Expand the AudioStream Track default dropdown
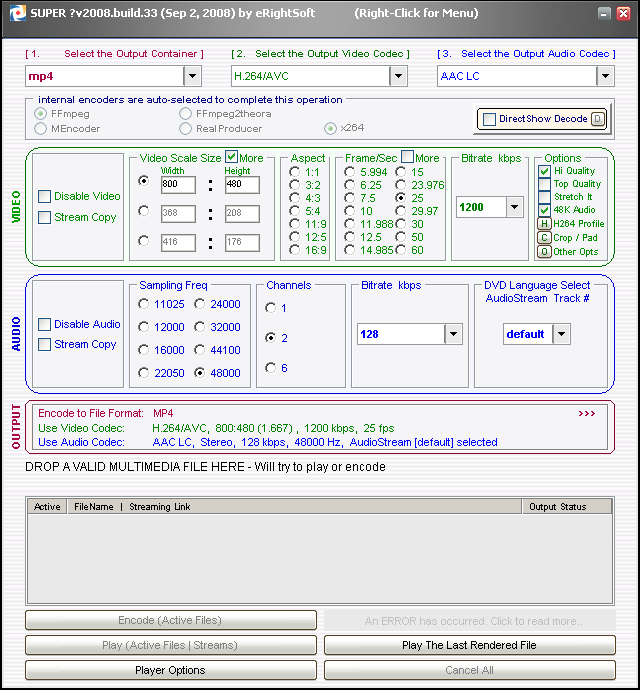Screen dimensions: 640x690 point(561,334)
